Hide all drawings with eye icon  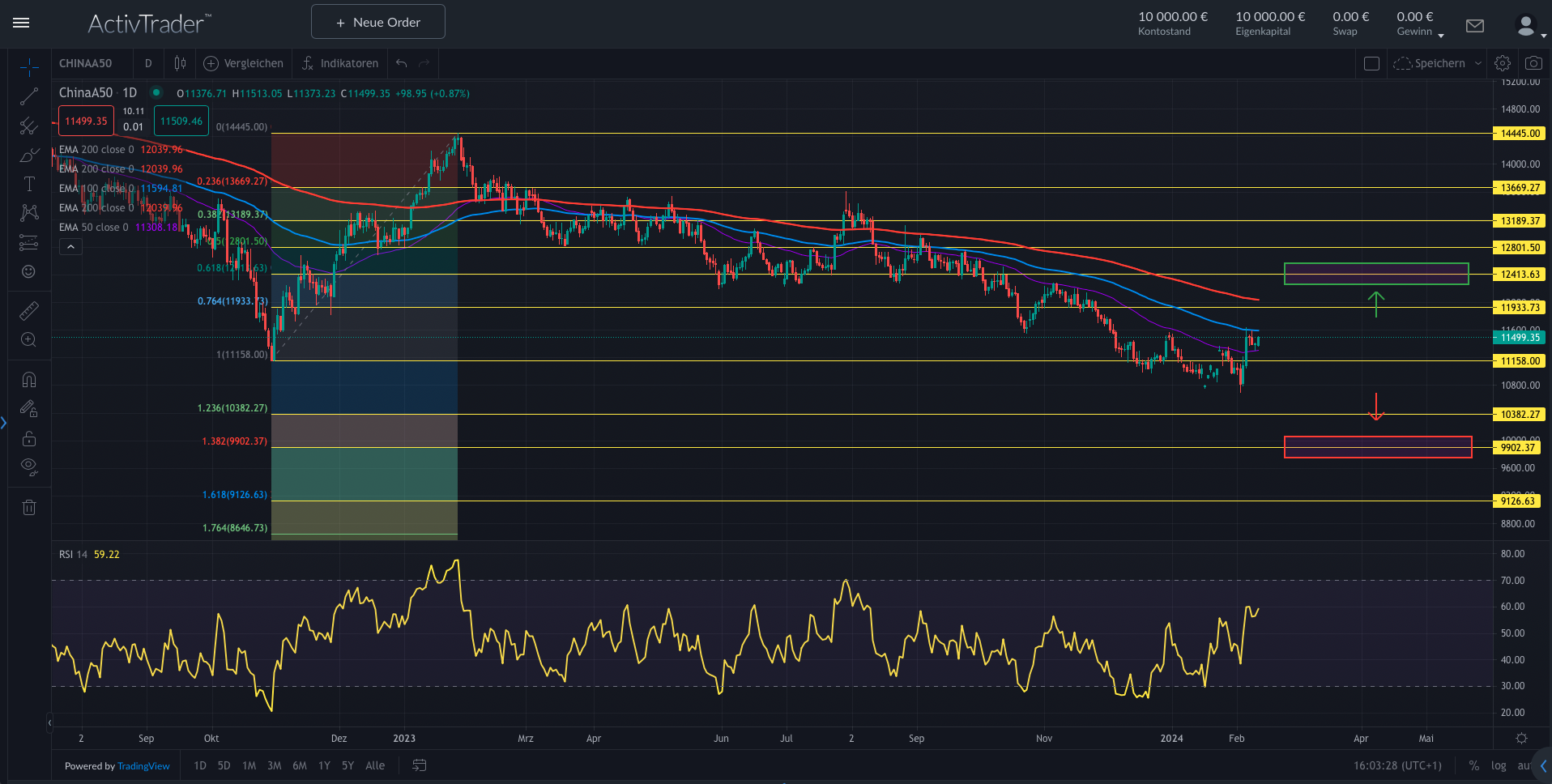pyautogui.click(x=29, y=467)
